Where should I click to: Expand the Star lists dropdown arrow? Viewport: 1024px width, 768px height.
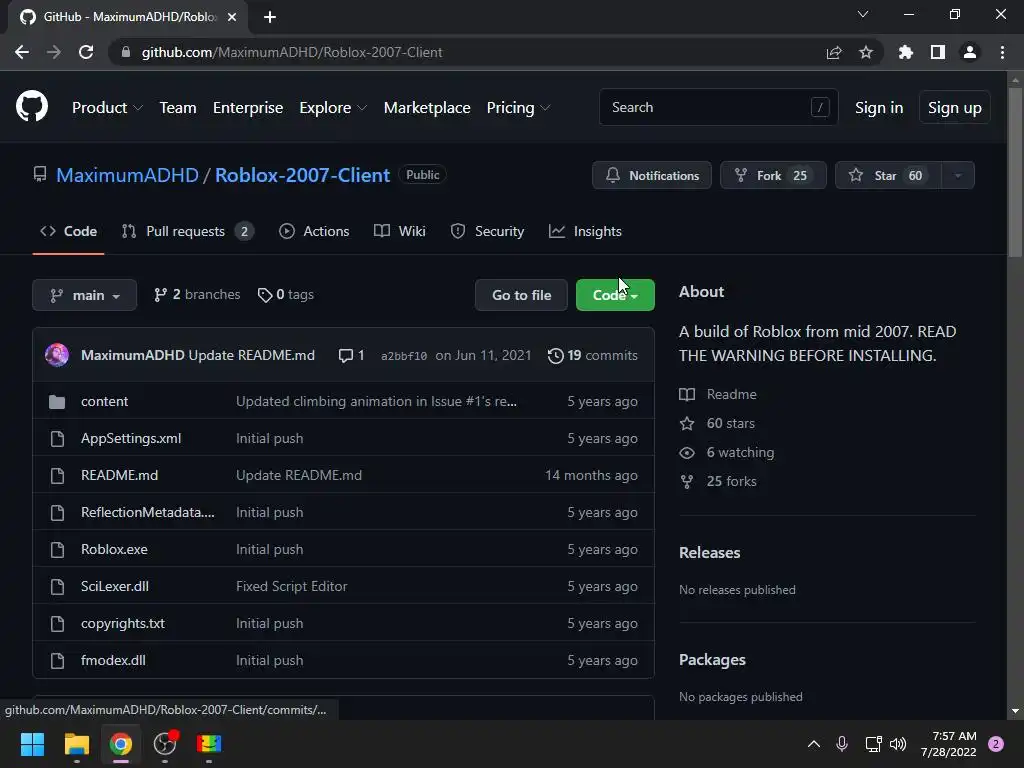pos(958,176)
